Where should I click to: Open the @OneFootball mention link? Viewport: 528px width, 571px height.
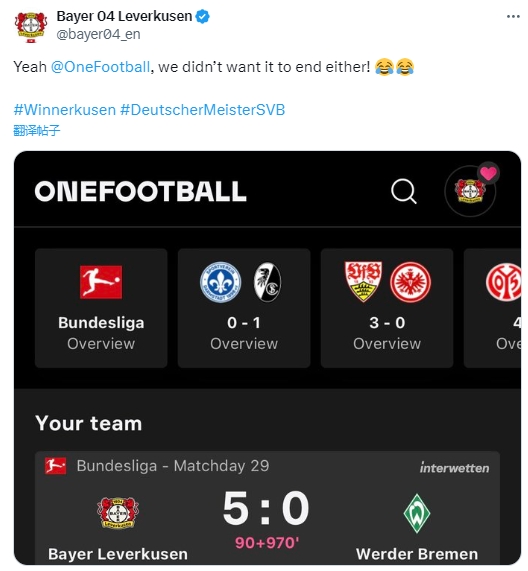[x=101, y=67]
